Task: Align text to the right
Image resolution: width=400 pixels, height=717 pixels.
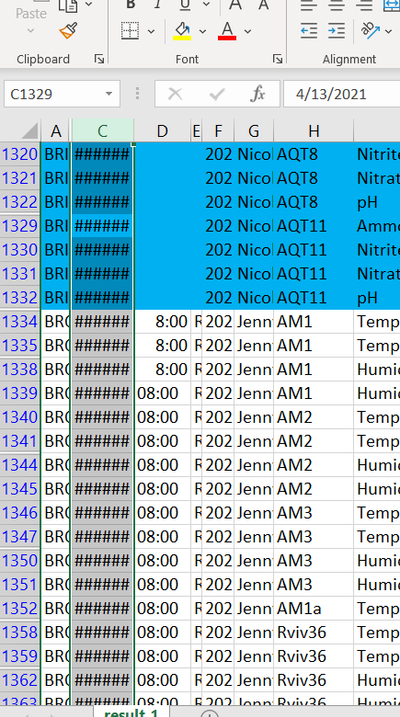Action: (x=364, y=5)
